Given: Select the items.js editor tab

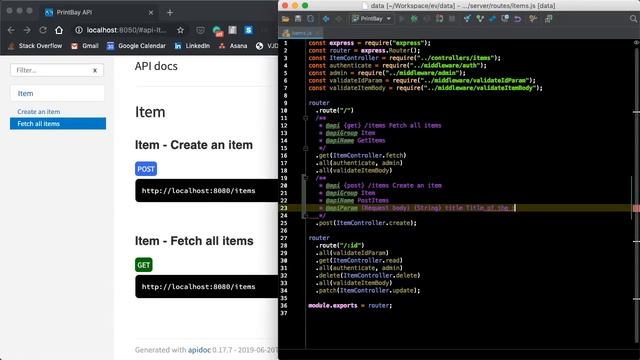Looking at the screenshot, I should tap(301, 33).
